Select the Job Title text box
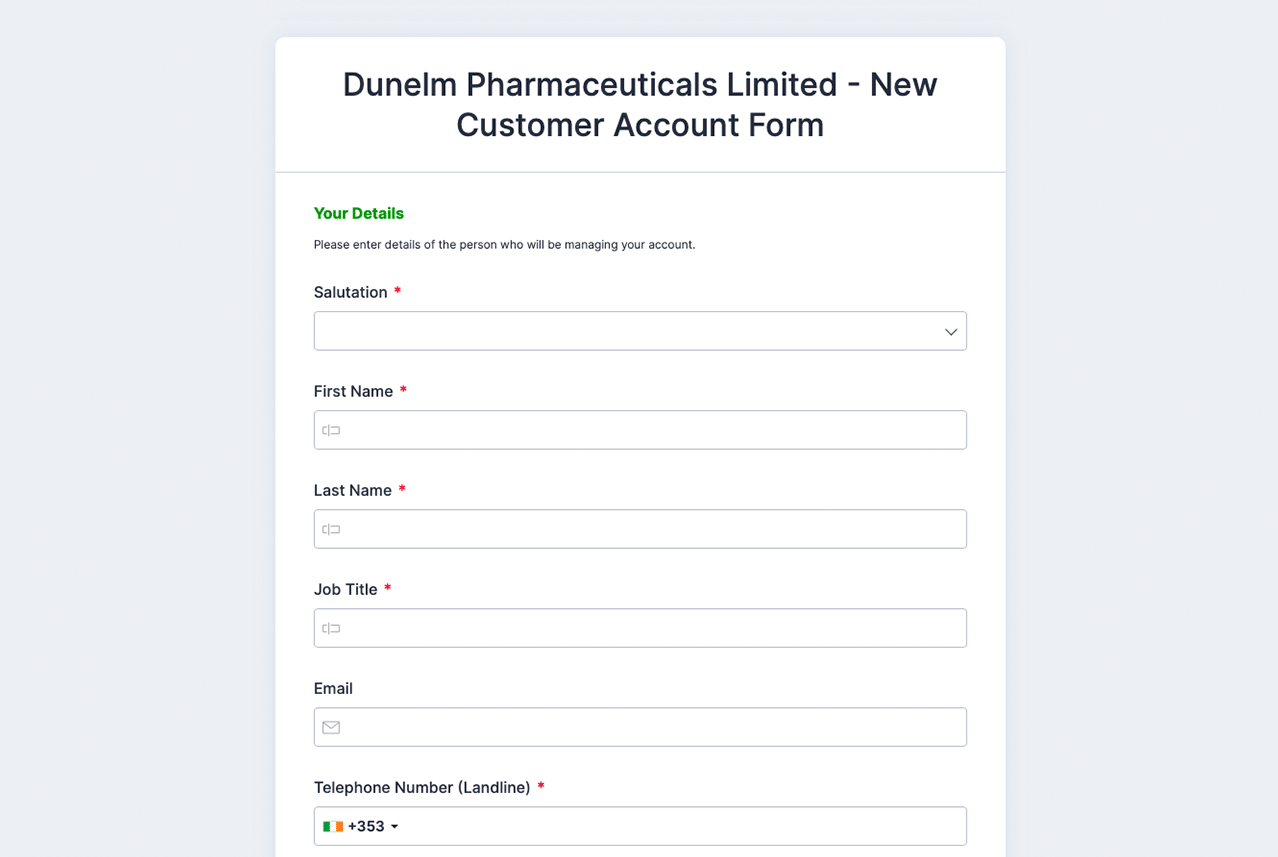Image resolution: width=1278 pixels, height=857 pixels. click(x=650, y=628)
